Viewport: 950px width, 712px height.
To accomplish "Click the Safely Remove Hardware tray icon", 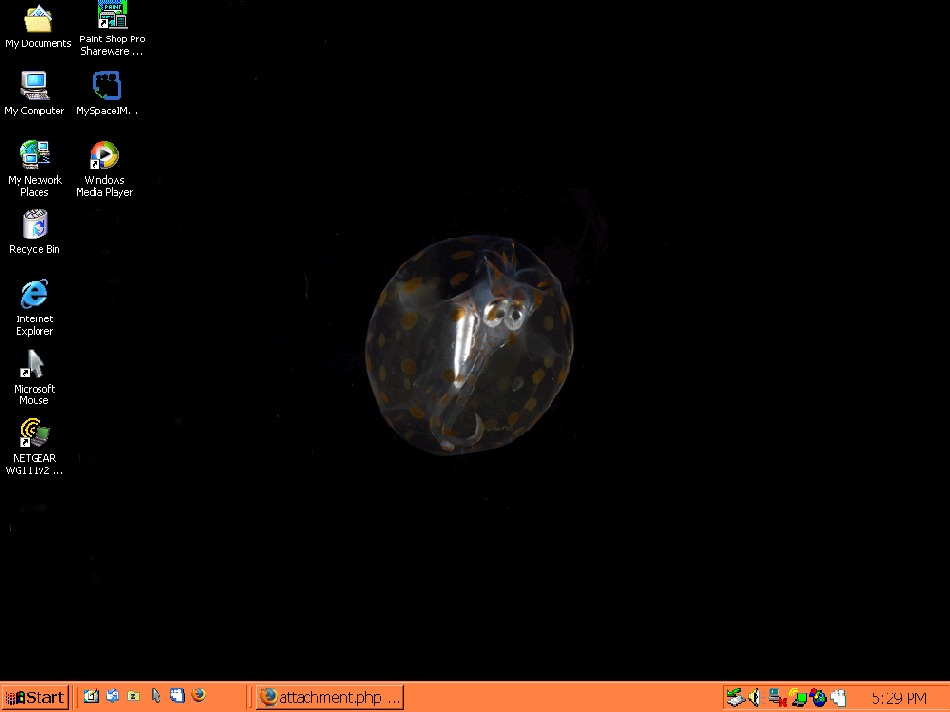I will click(x=735, y=697).
